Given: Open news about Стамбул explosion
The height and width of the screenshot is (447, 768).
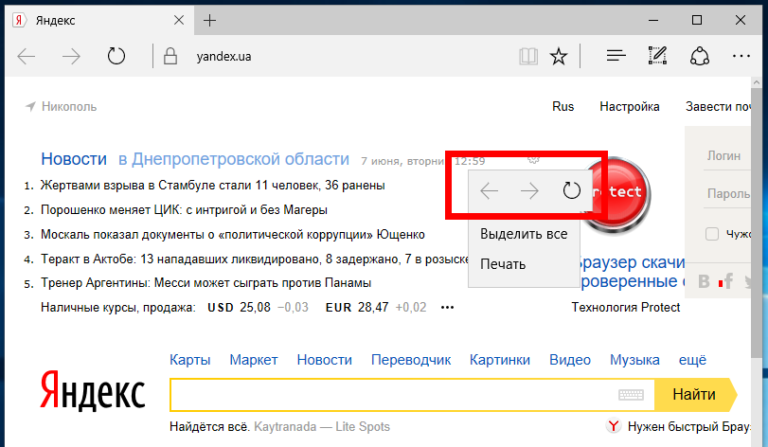Looking at the screenshot, I should pyautogui.click(x=213, y=186).
